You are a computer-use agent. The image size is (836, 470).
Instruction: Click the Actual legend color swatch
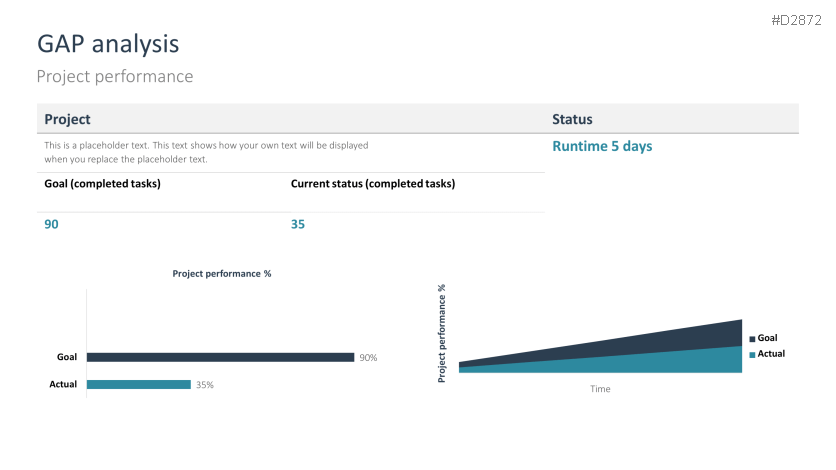click(x=752, y=355)
